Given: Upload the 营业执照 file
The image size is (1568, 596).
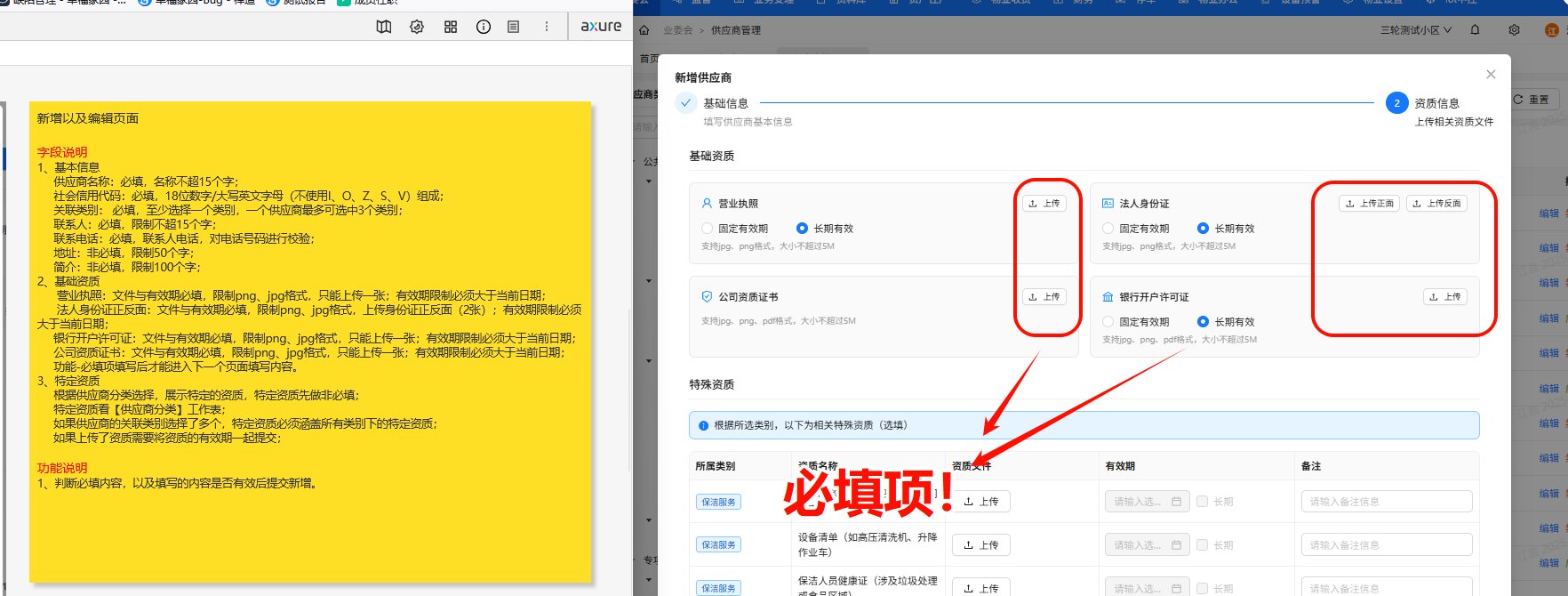Looking at the screenshot, I should (1044, 204).
